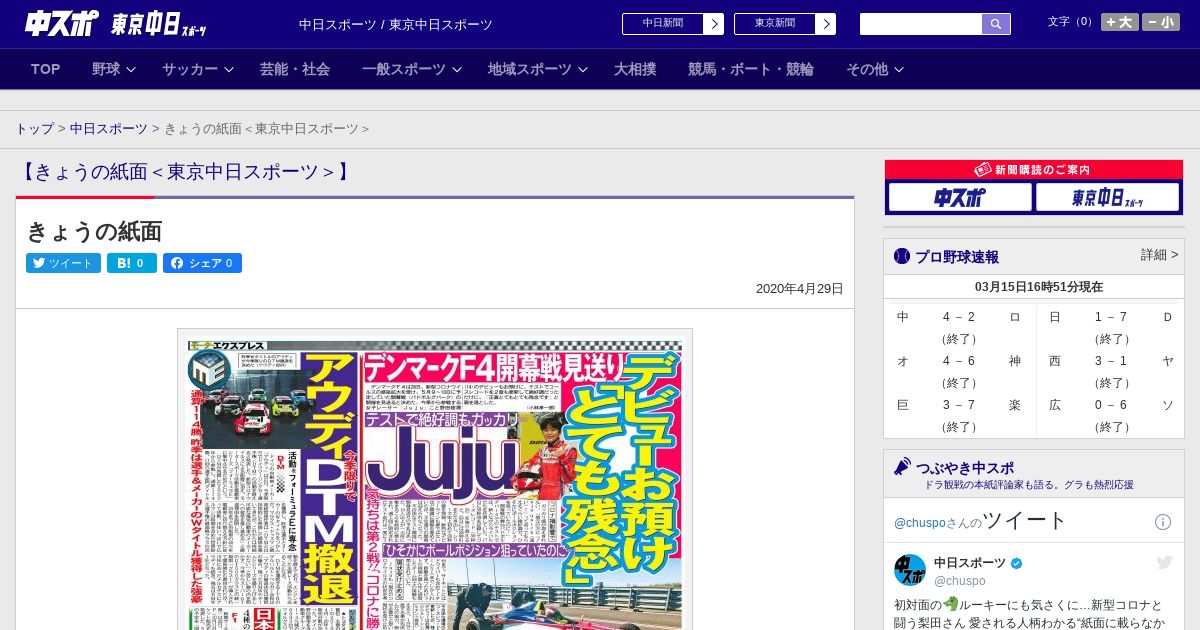Open the 一般スポーツ menu
1200x630 pixels.
click(x=404, y=69)
